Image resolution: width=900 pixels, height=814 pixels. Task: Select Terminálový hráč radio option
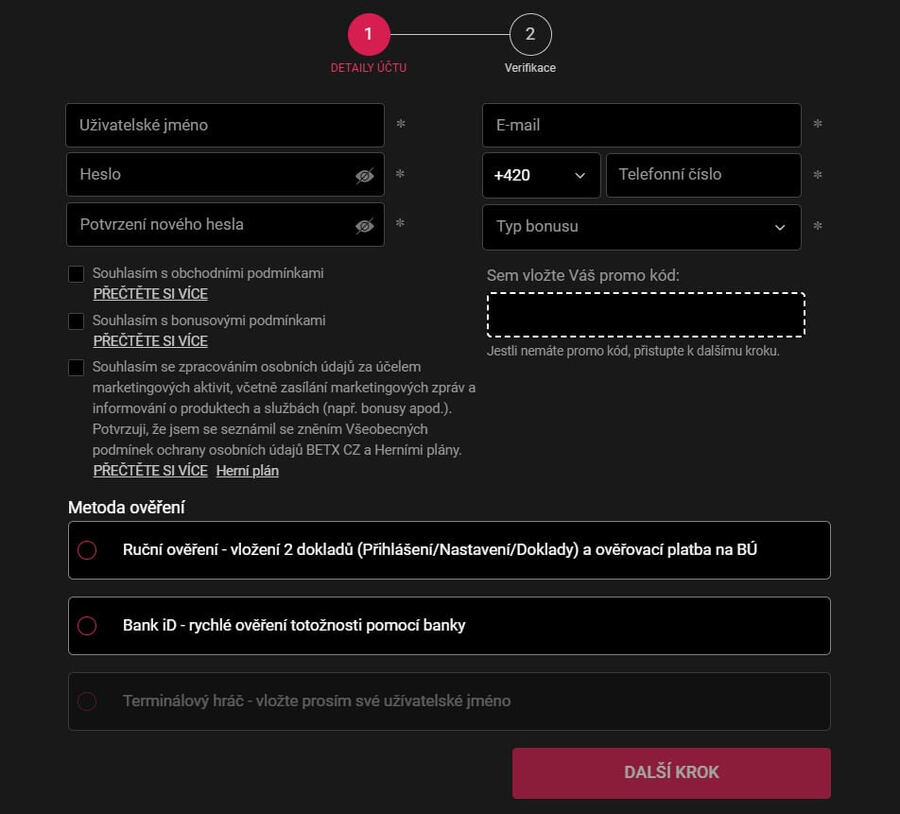coord(87,701)
